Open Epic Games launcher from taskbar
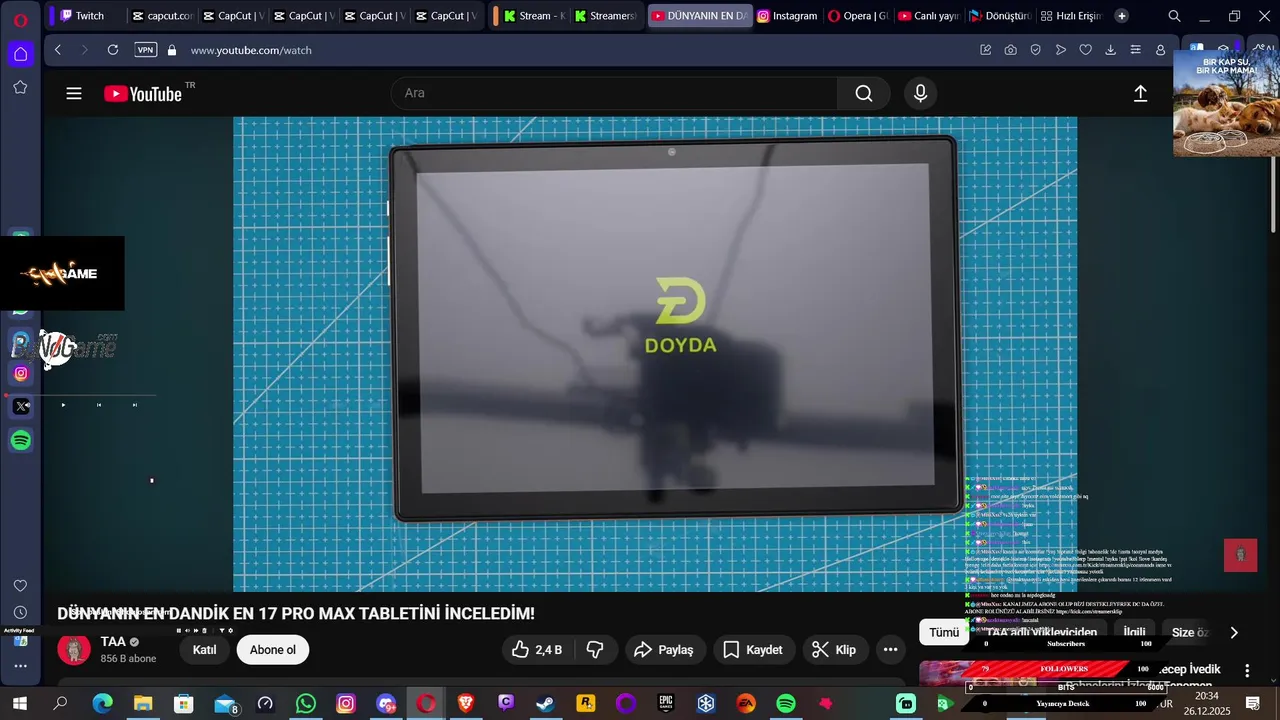This screenshot has height=720, width=1280. 666,704
